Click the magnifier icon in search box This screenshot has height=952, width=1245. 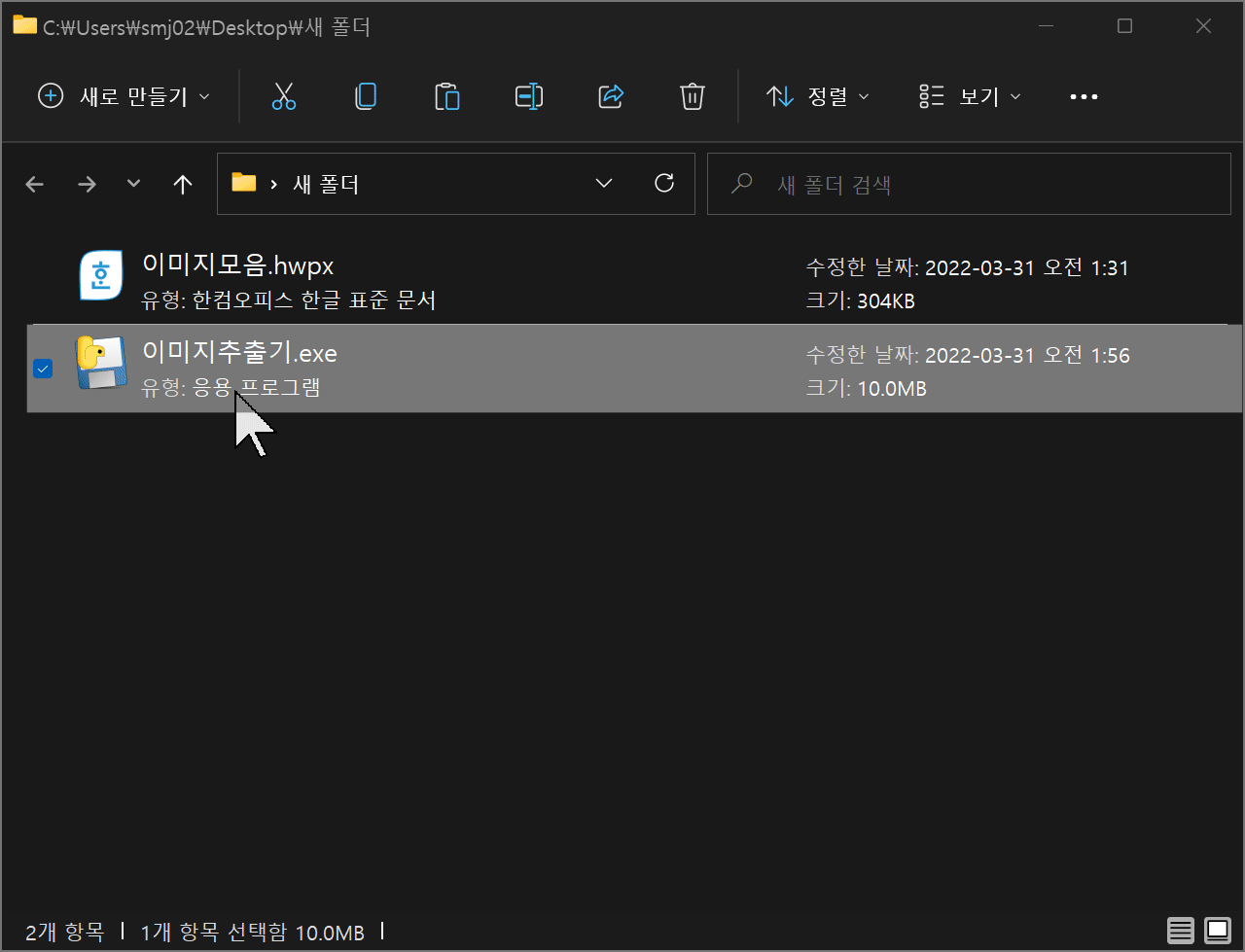[741, 183]
